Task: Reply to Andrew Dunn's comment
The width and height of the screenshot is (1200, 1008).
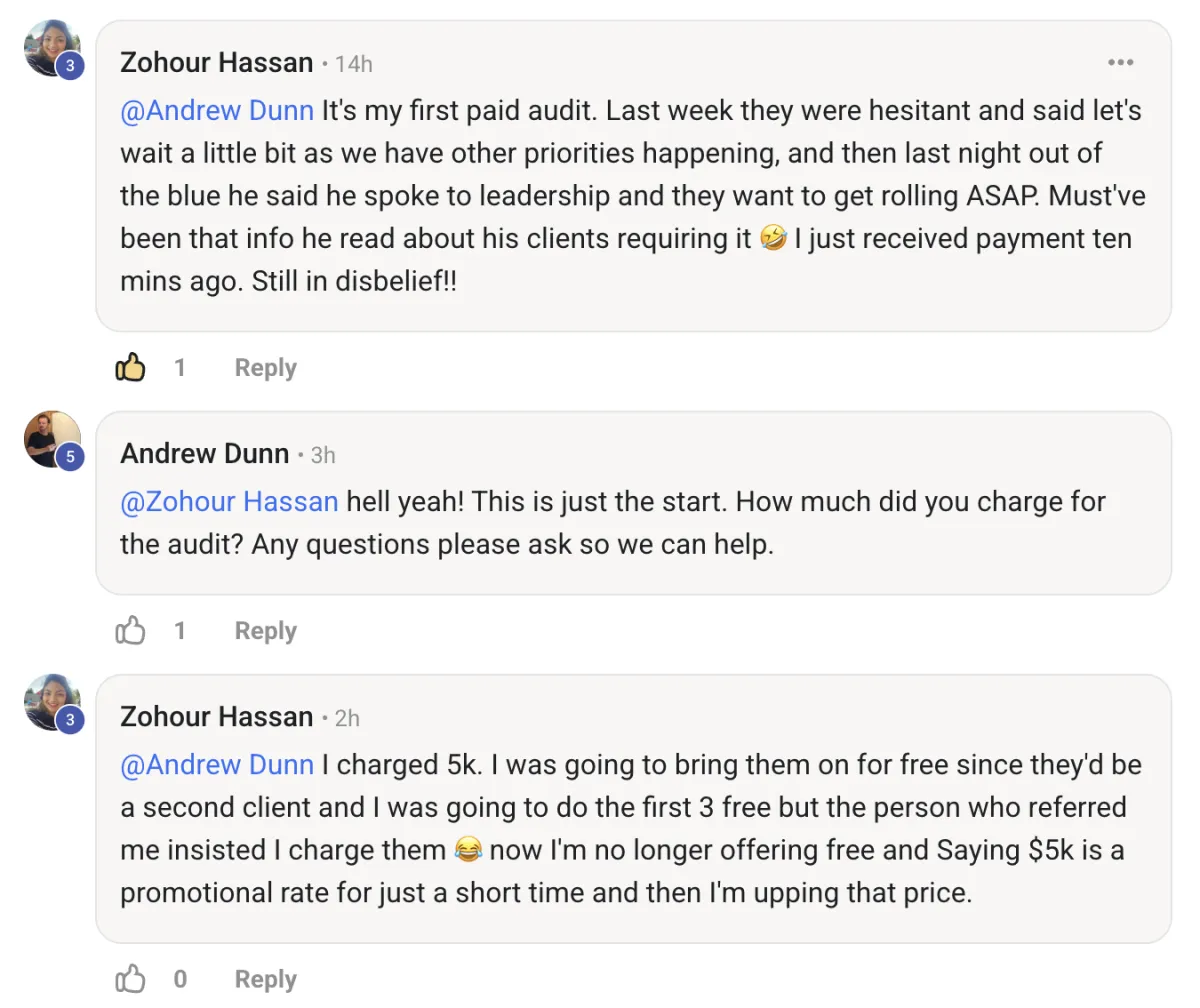Action: (x=265, y=631)
